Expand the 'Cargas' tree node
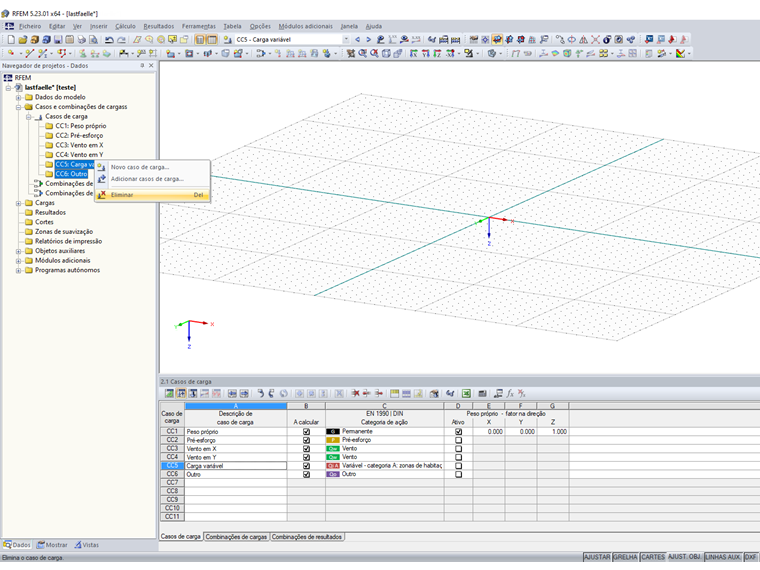 [18, 203]
